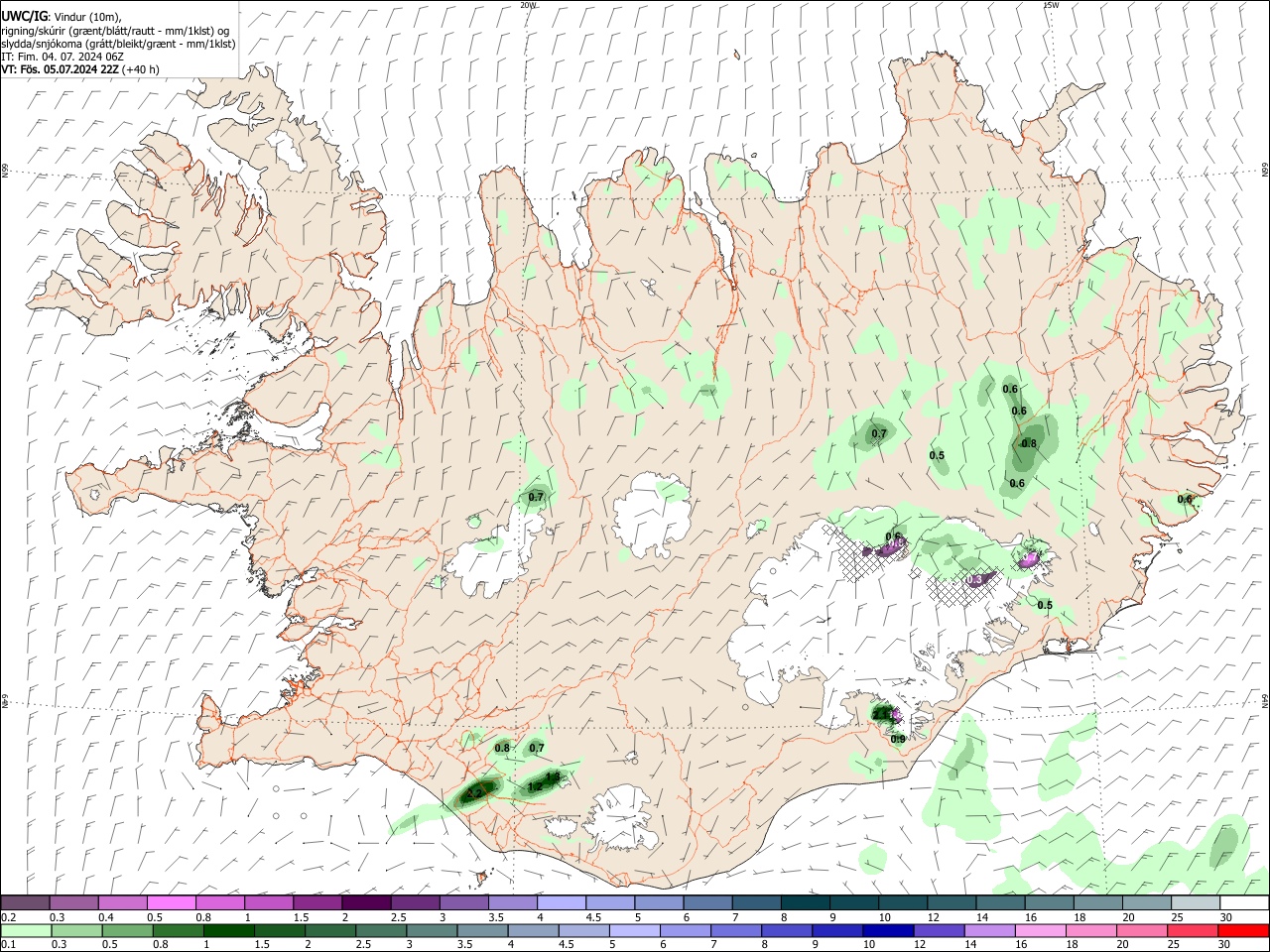Click the rain legend swatch between 25 and 30

tap(1193, 930)
